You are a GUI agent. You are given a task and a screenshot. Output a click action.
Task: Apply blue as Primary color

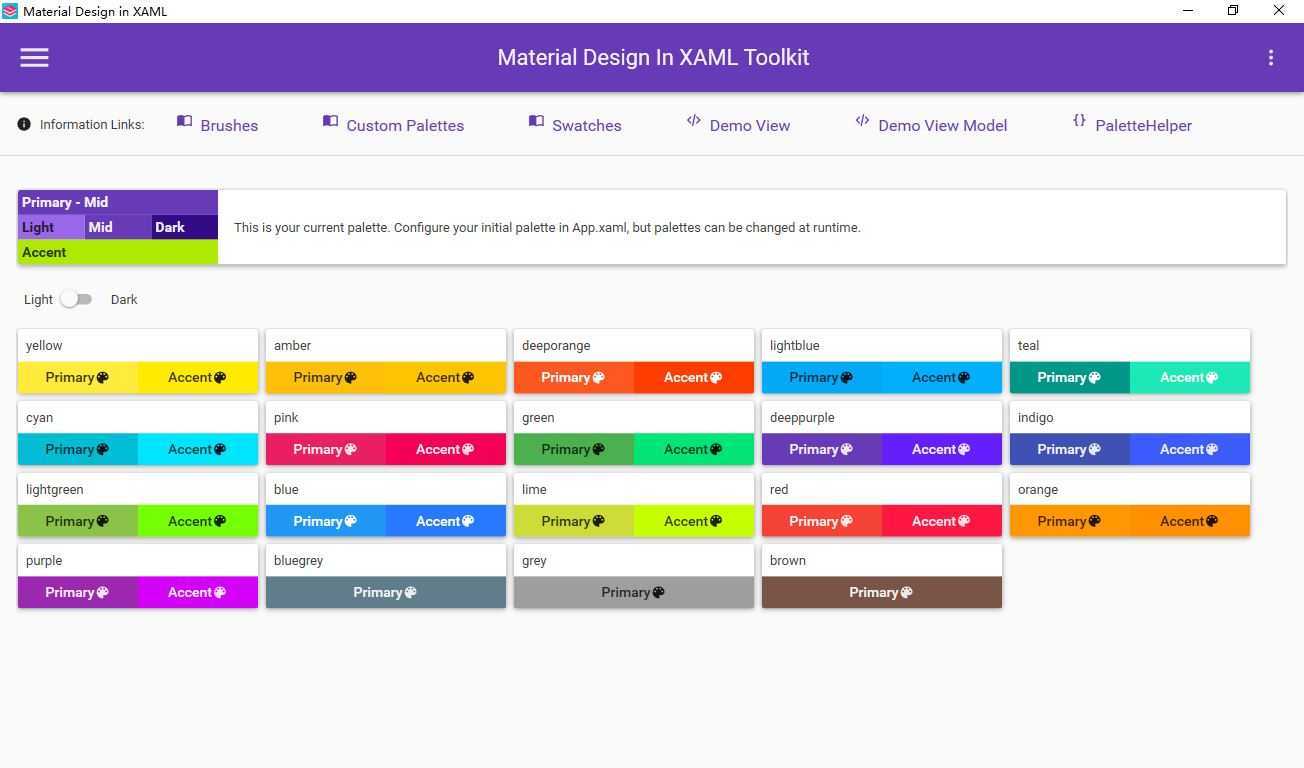pyautogui.click(x=326, y=521)
